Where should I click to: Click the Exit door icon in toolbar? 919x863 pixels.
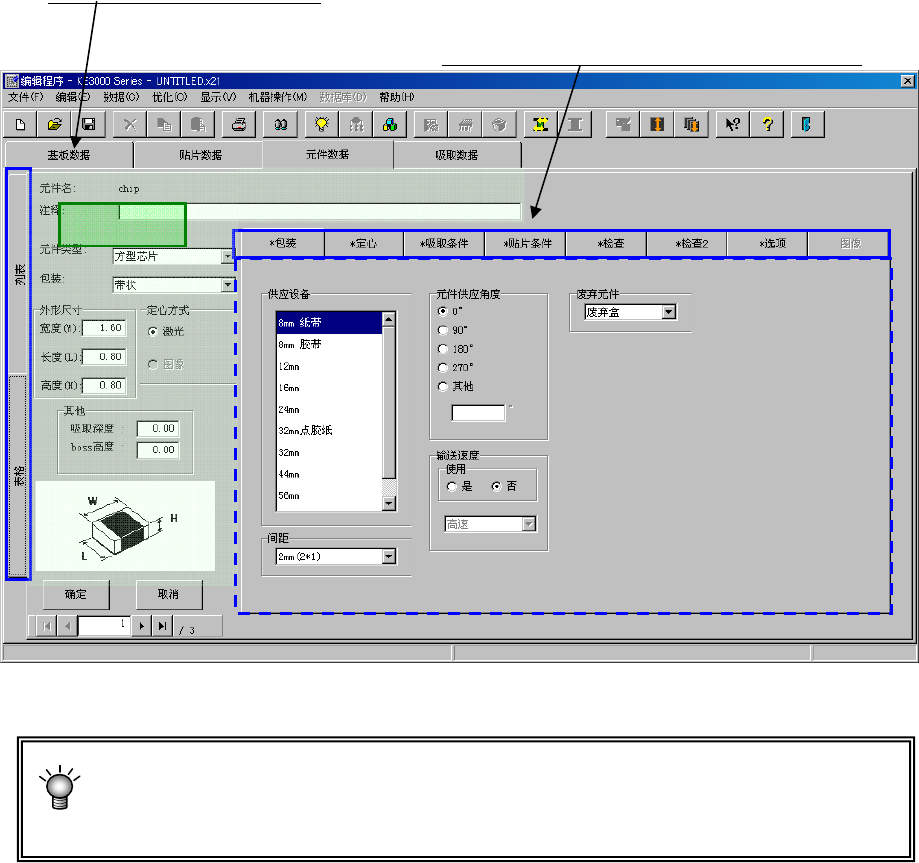[806, 124]
